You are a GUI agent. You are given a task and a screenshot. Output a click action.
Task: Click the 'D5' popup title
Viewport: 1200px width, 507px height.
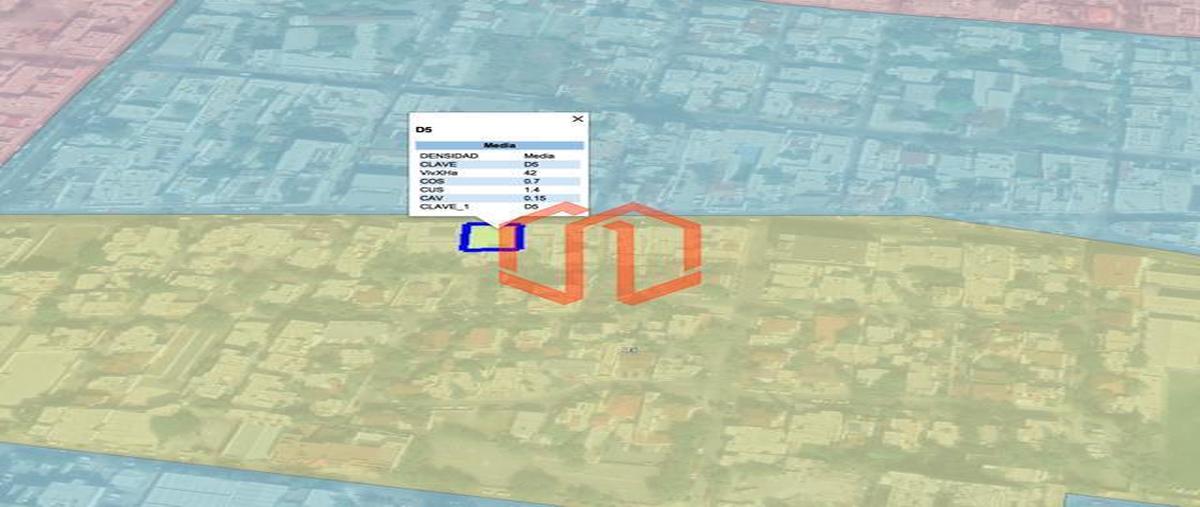tap(424, 130)
